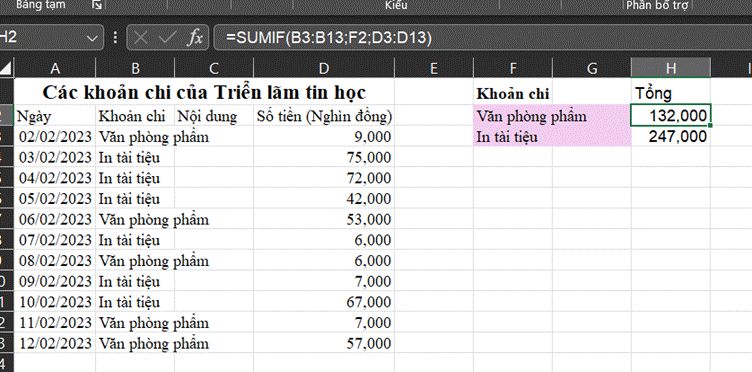
Task: Click the amount cell 9,000
Action: [324, 137]
